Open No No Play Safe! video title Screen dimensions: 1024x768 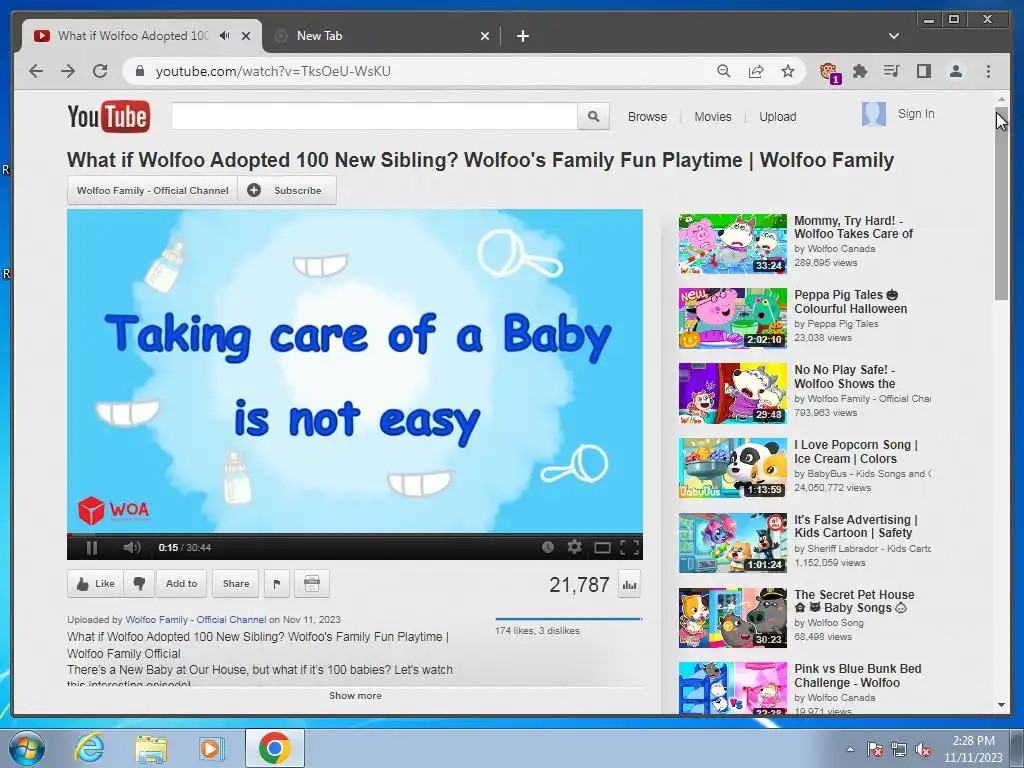click(844, 377)
